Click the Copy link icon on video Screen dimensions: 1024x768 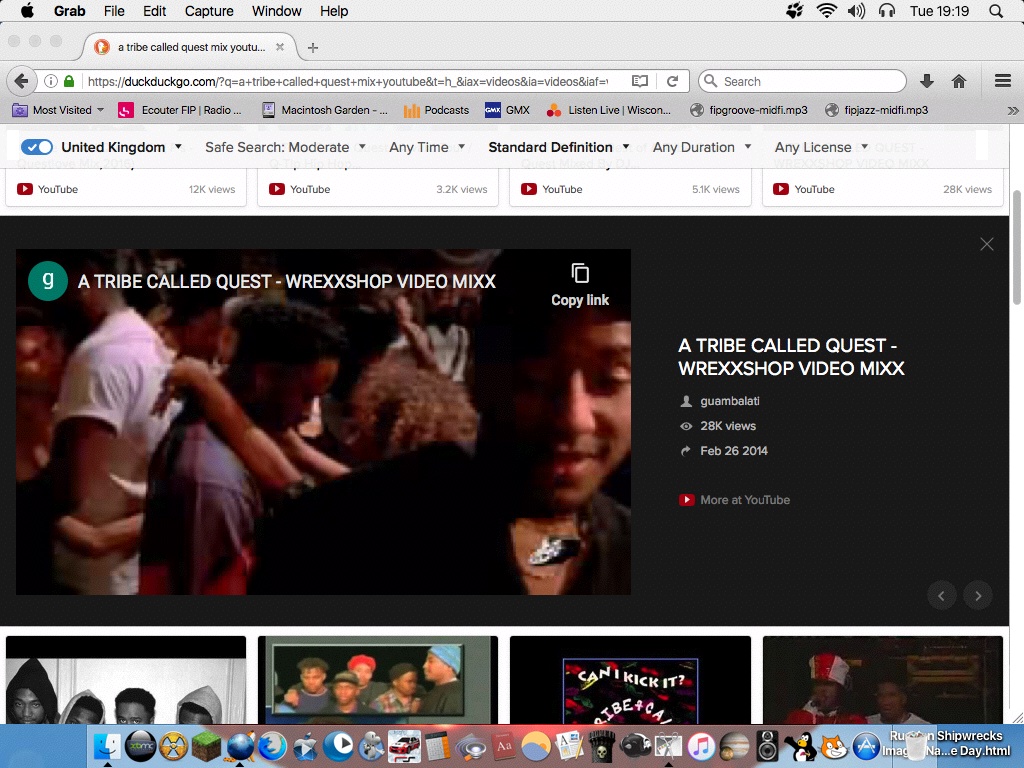580,273
